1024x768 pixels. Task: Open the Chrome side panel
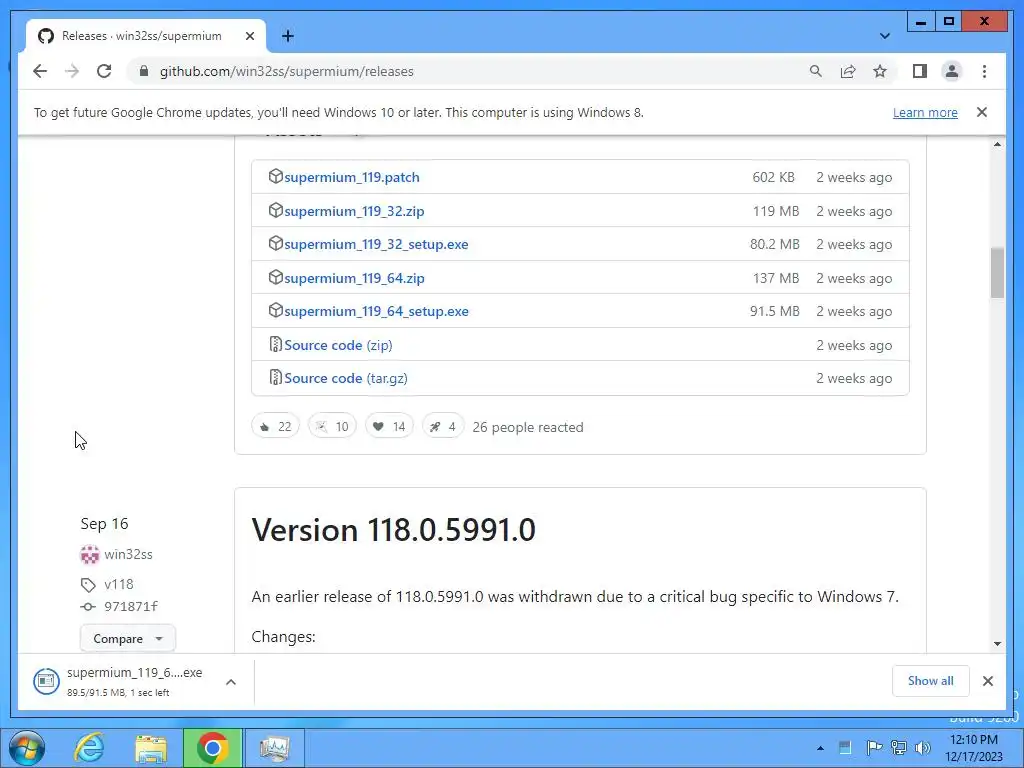[x=920, y=71]
